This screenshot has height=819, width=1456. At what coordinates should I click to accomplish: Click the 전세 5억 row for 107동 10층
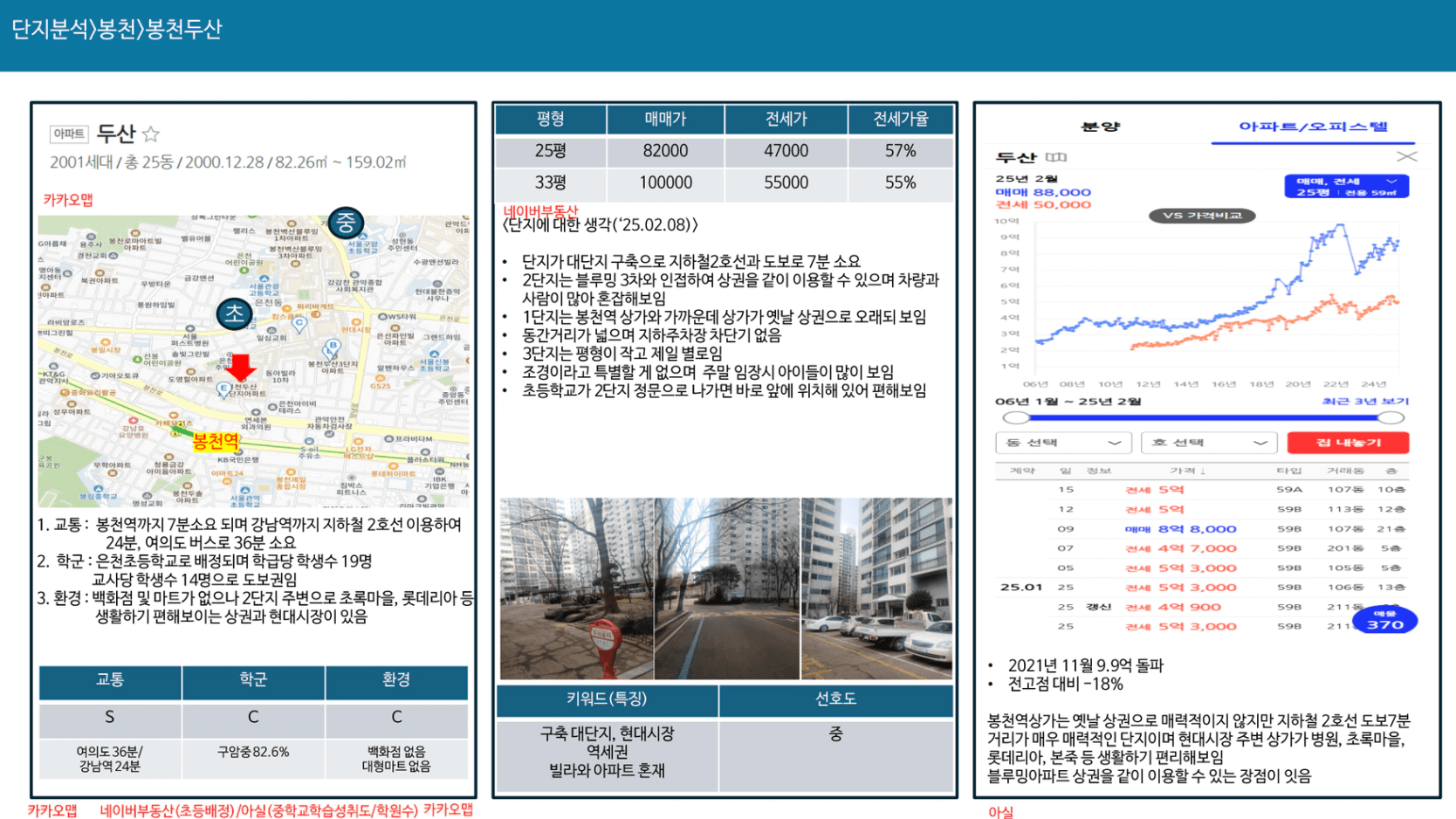pyautogui.click(x=1202, y=490)
